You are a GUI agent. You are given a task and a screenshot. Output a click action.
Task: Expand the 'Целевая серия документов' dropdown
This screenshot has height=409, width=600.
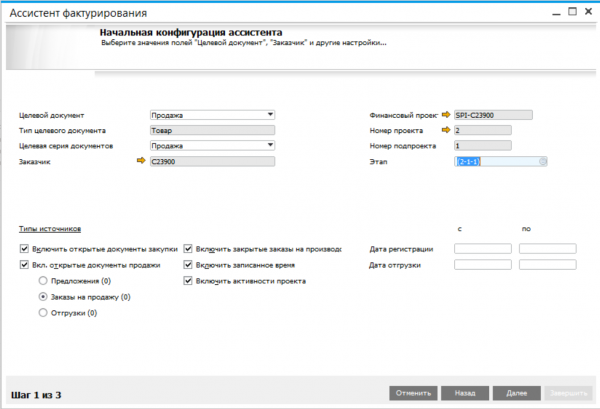(270, 145)
